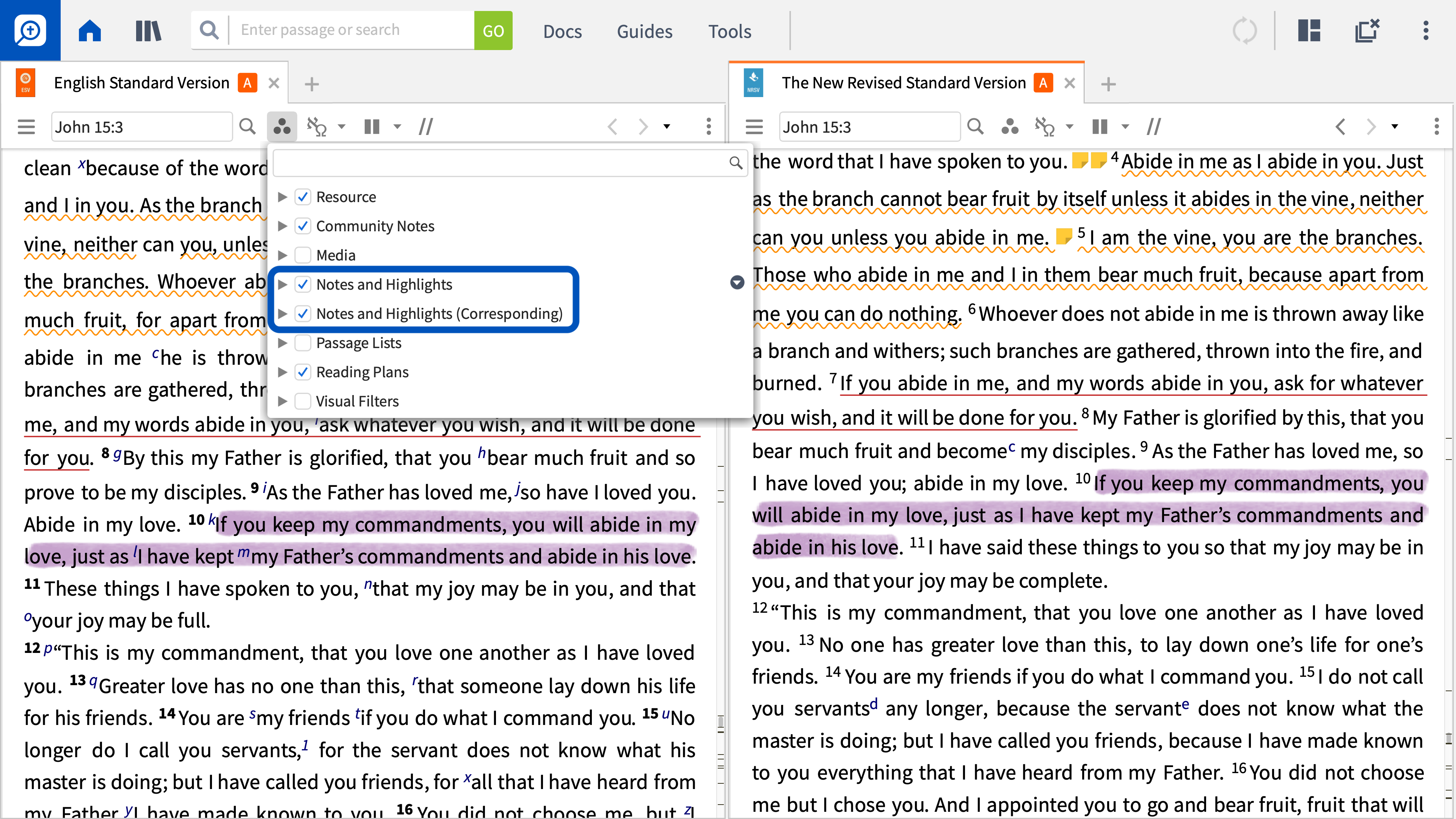Open history dropdown arrow in NRSV panel

[x=1395, y=127]
